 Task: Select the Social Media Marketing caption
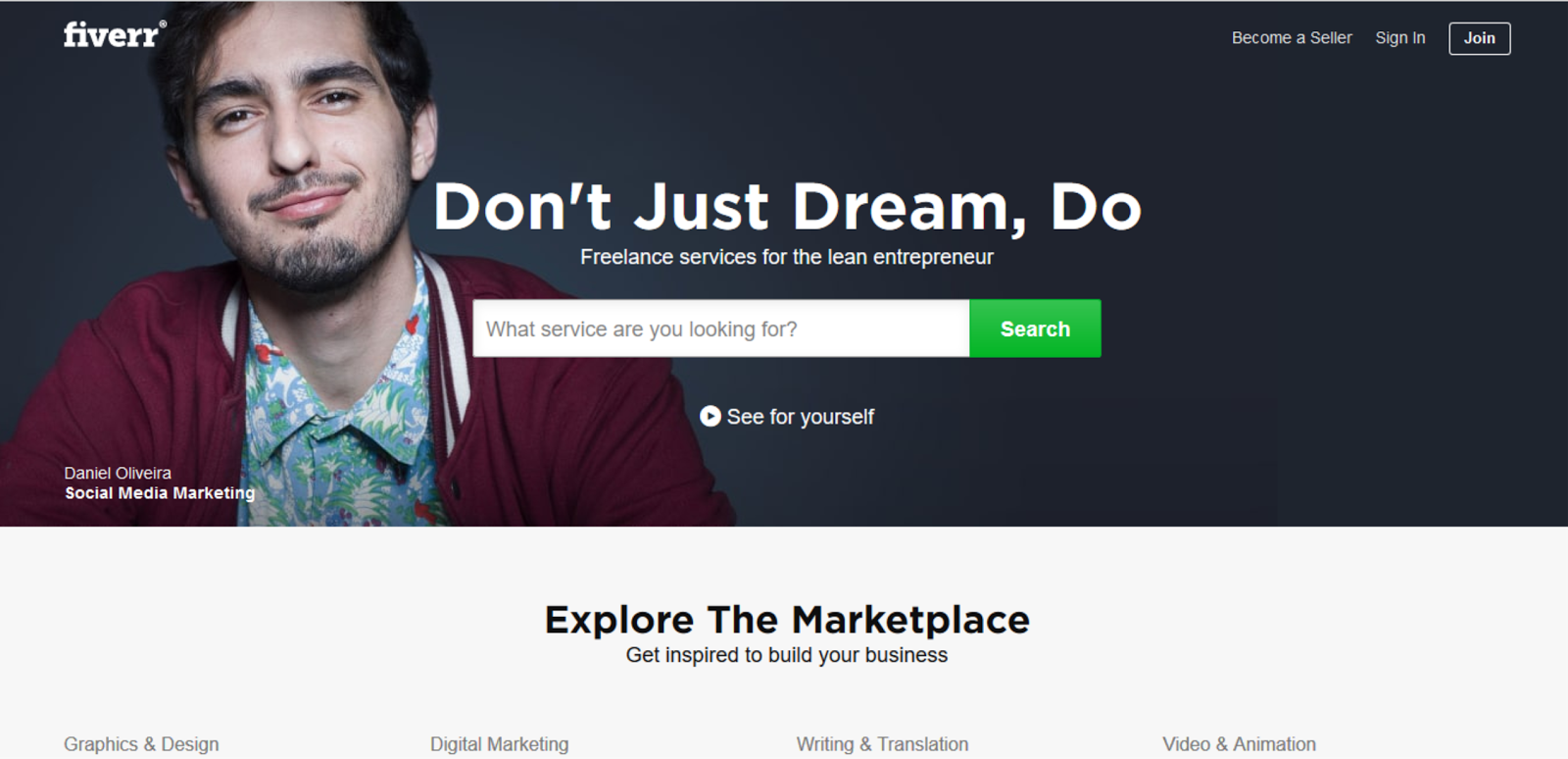pos(160,493)
